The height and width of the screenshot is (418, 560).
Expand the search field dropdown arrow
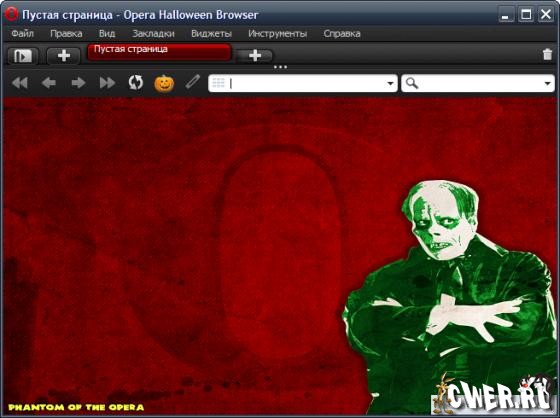tap(548, 84)
